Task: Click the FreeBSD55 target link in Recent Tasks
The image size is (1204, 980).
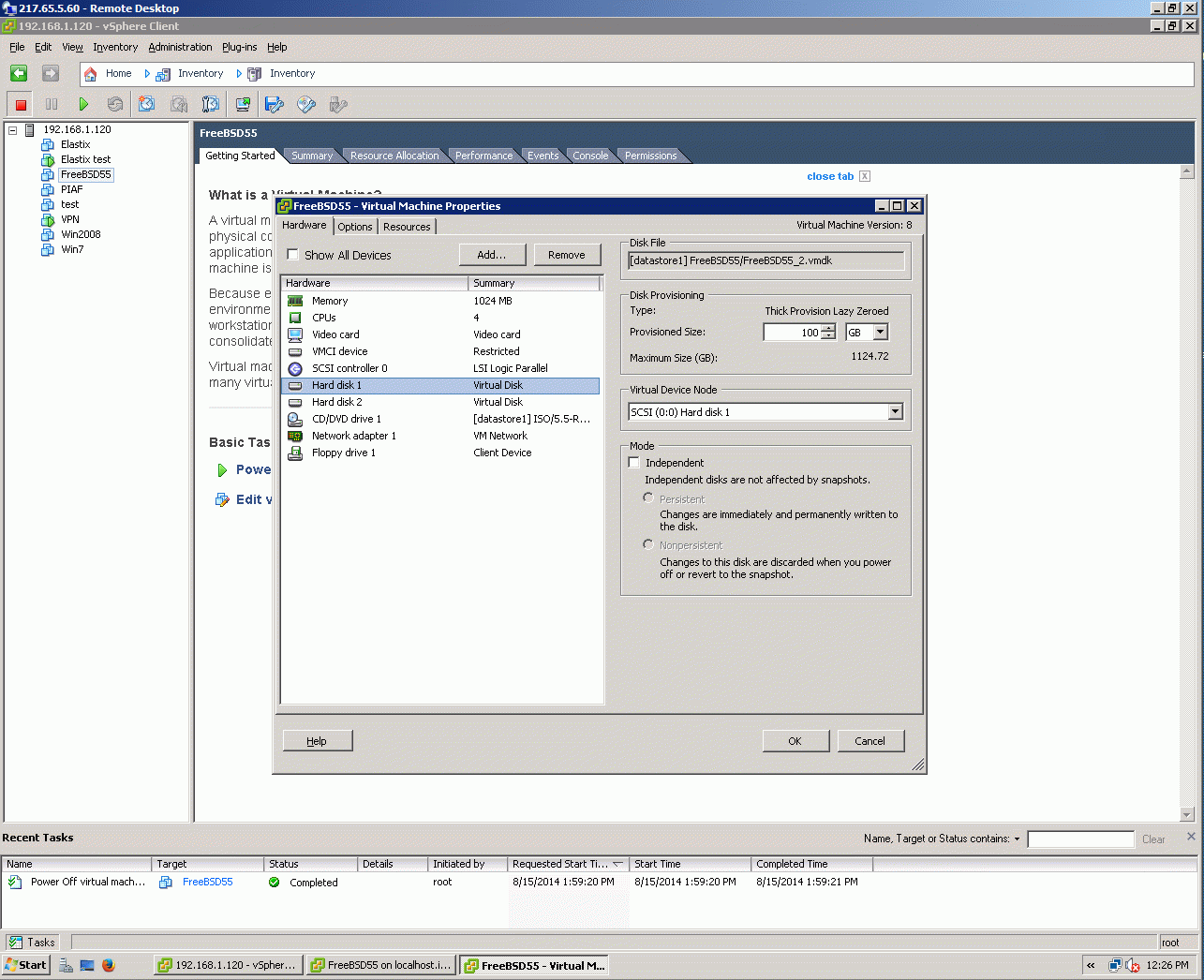Action: point(208,882)
